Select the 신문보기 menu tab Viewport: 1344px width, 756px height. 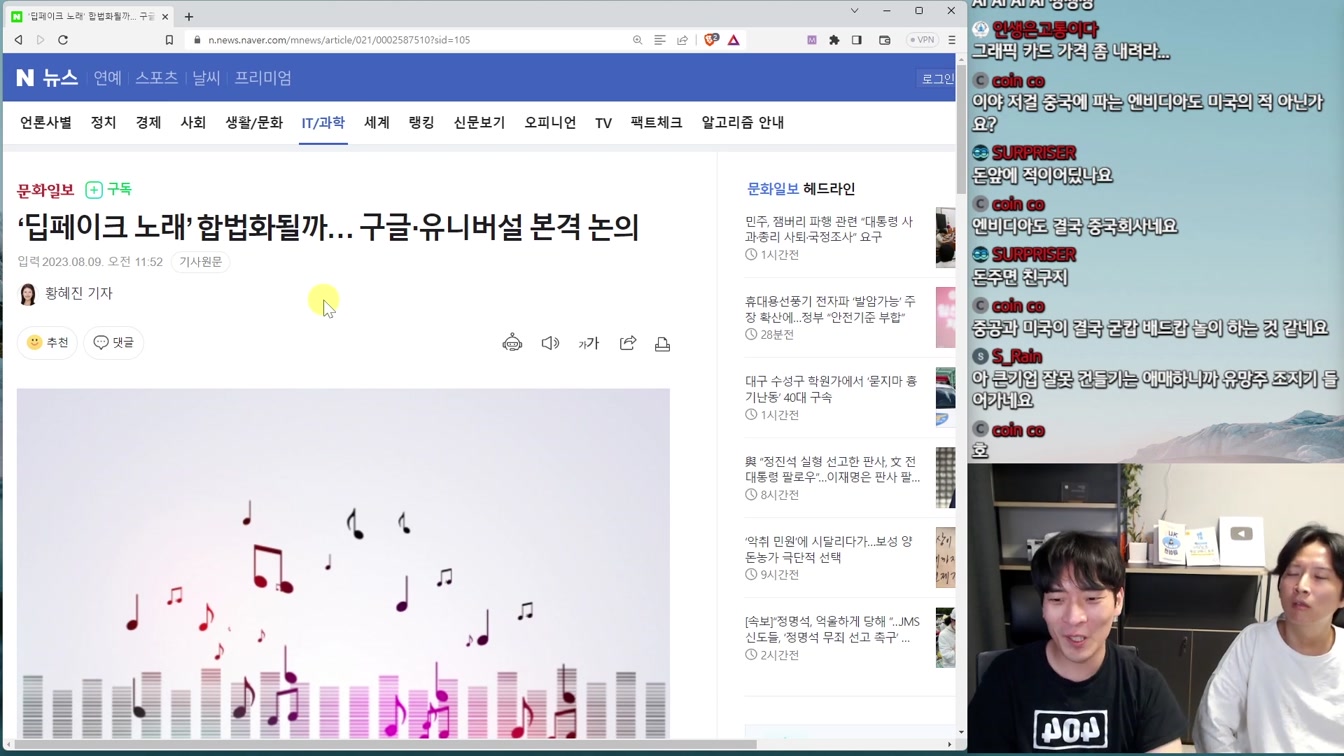pyautogui.click(x=479, y=122)
